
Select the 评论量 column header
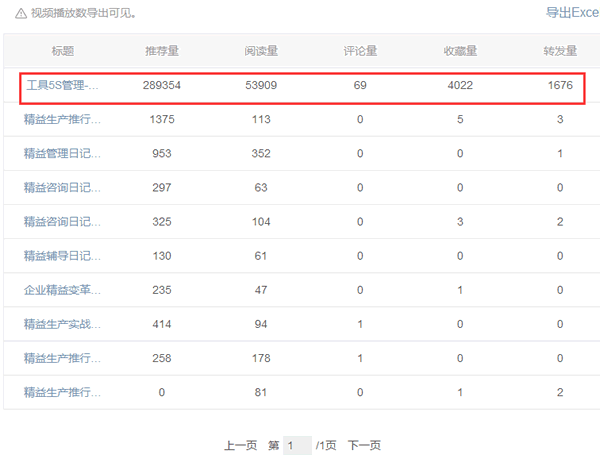point(360,51)
